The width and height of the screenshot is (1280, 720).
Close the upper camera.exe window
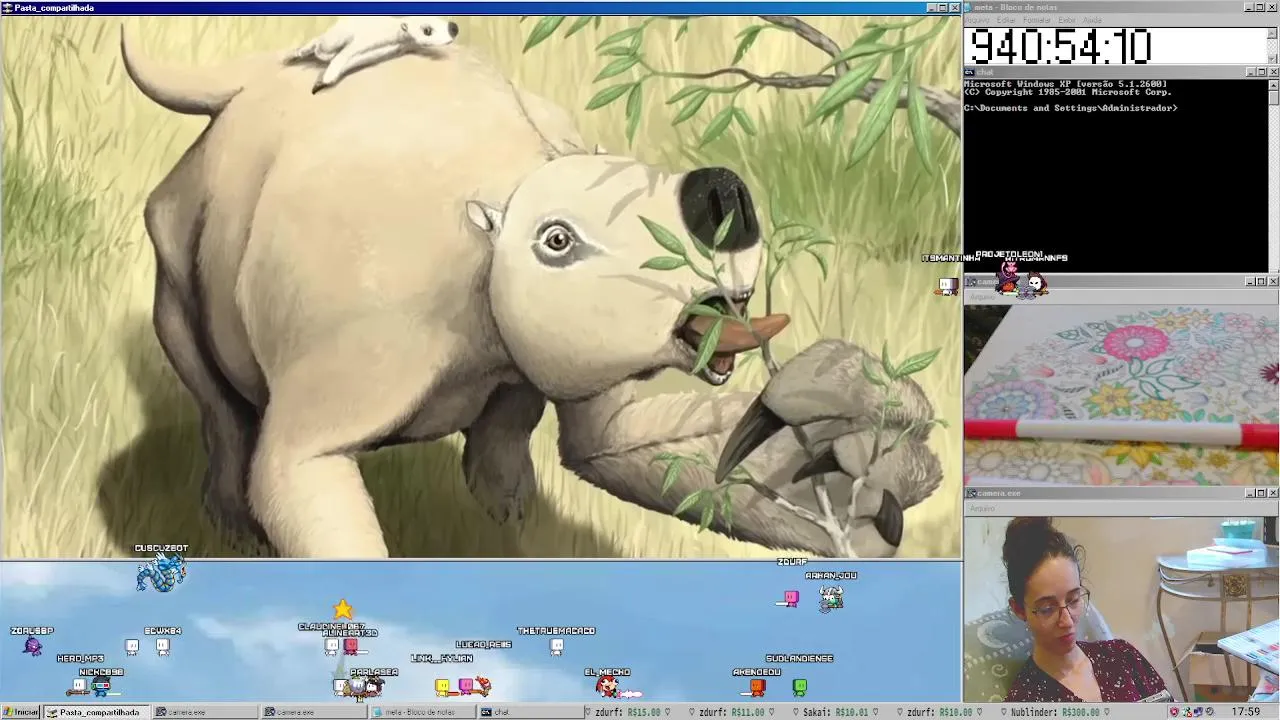pos(1273,282)
